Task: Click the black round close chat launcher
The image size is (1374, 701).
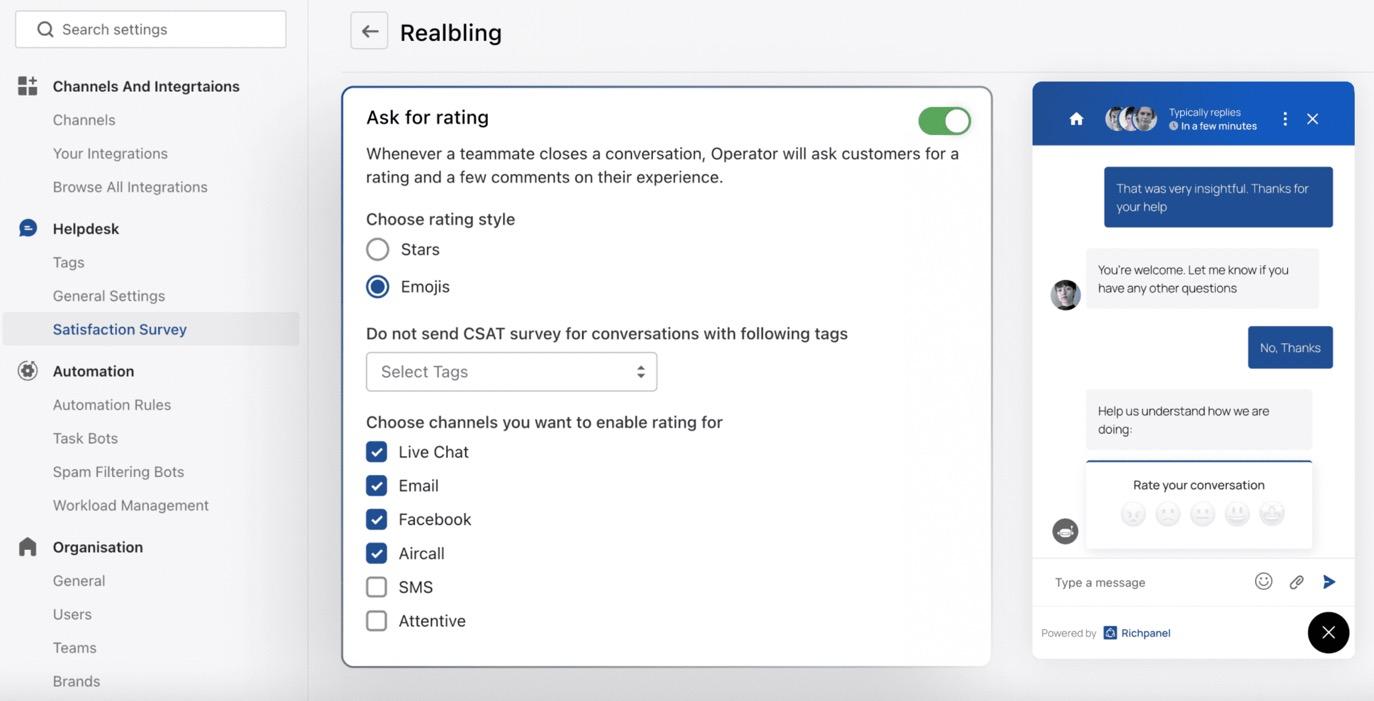Action: tap(1328, 632)
